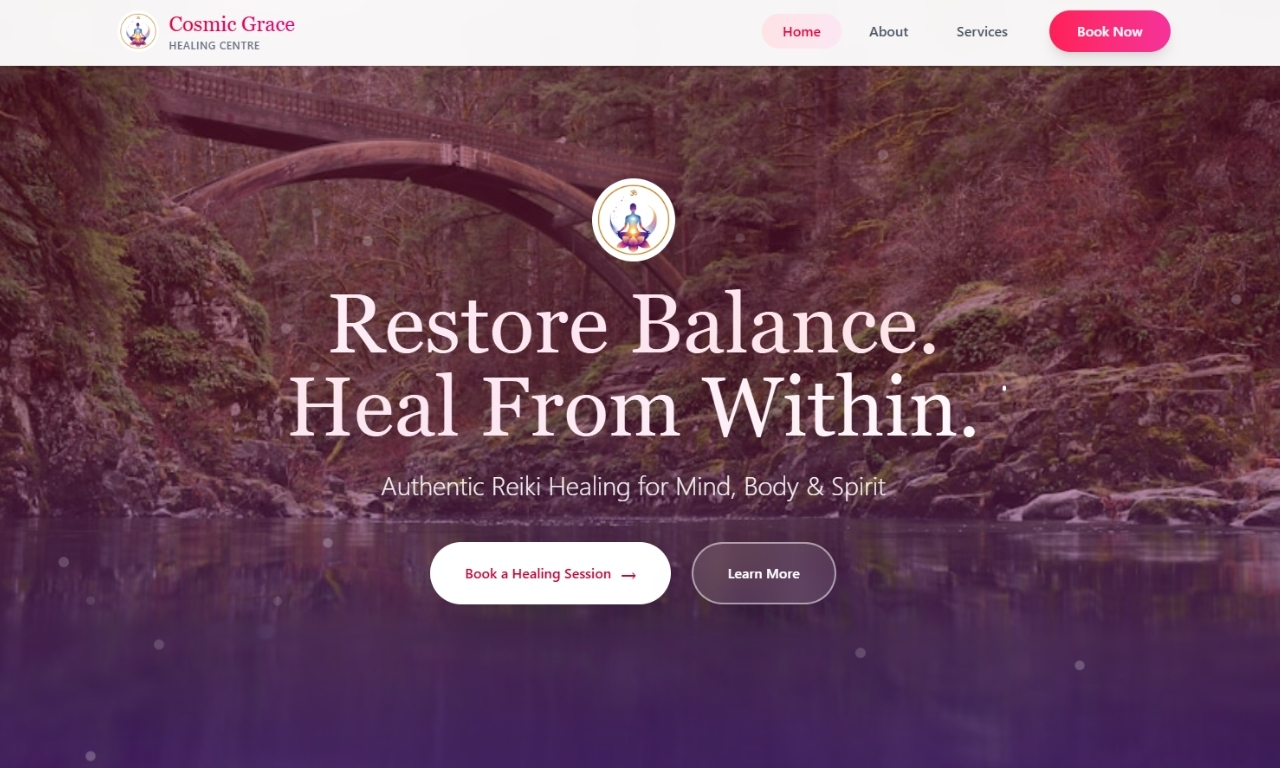The height and width of the screenshot is (768, 1280).
Task: Select the Home navigation tab
Action: click(x=802, y=31)
